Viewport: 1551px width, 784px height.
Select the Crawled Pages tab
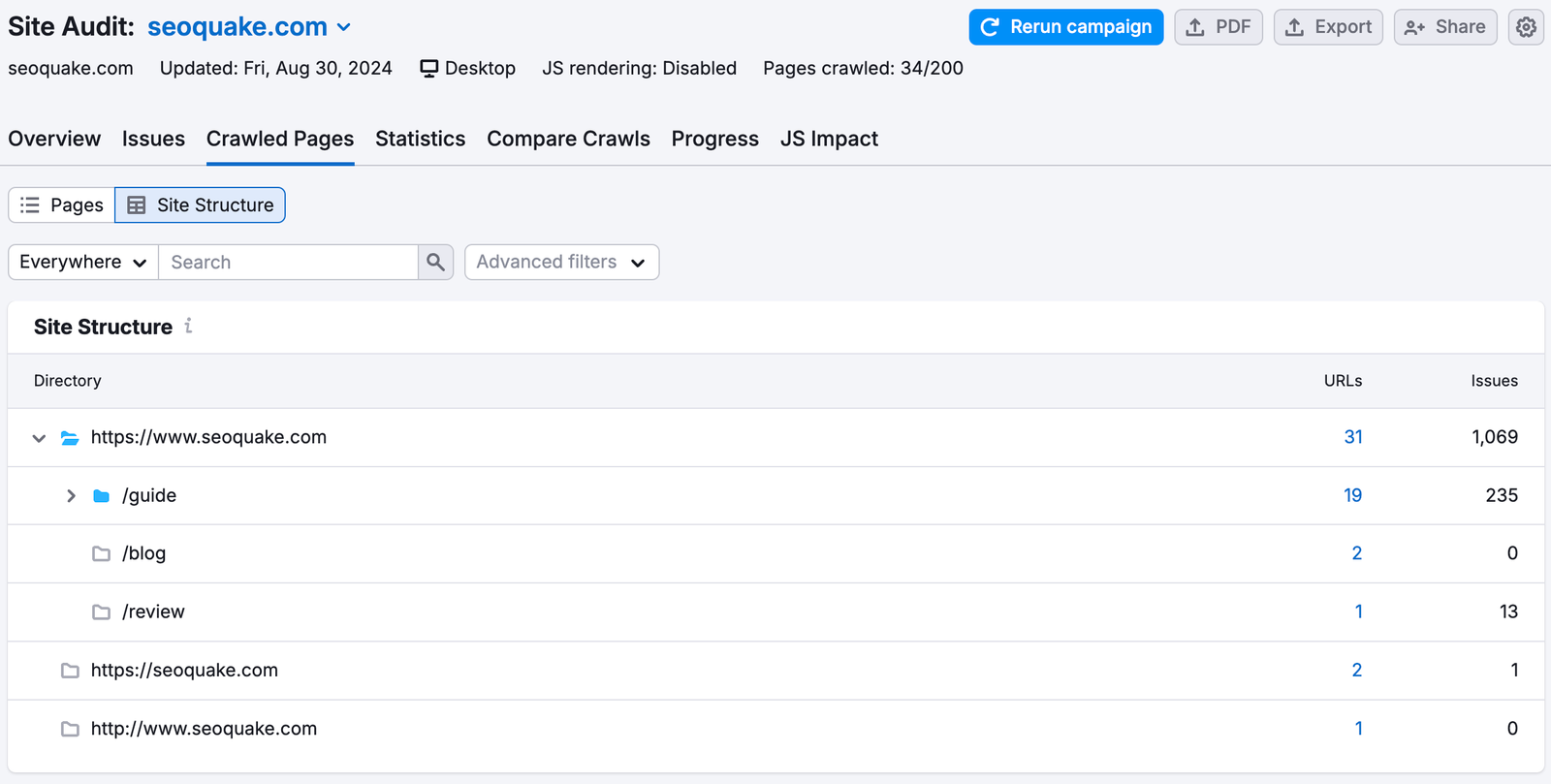point(280,139)
